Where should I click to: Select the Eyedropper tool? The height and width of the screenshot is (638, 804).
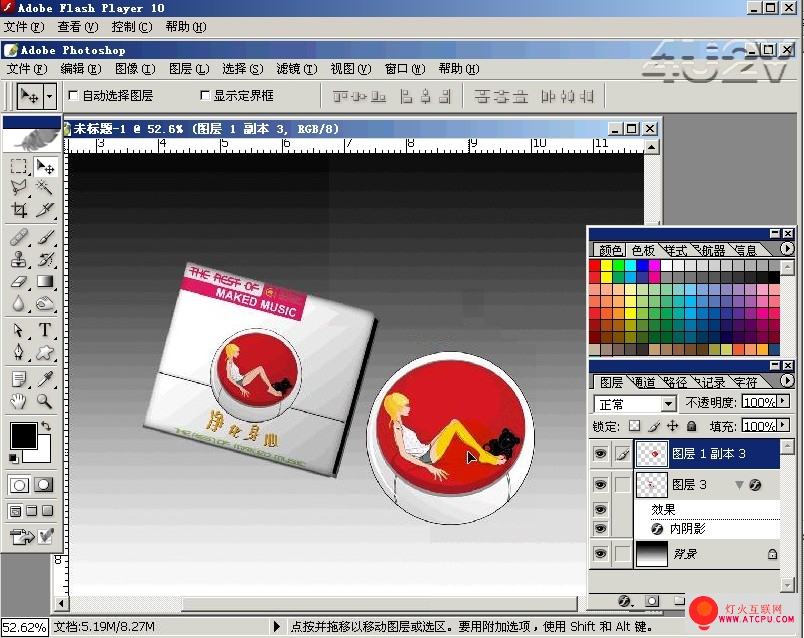click(x=45, y=379)
